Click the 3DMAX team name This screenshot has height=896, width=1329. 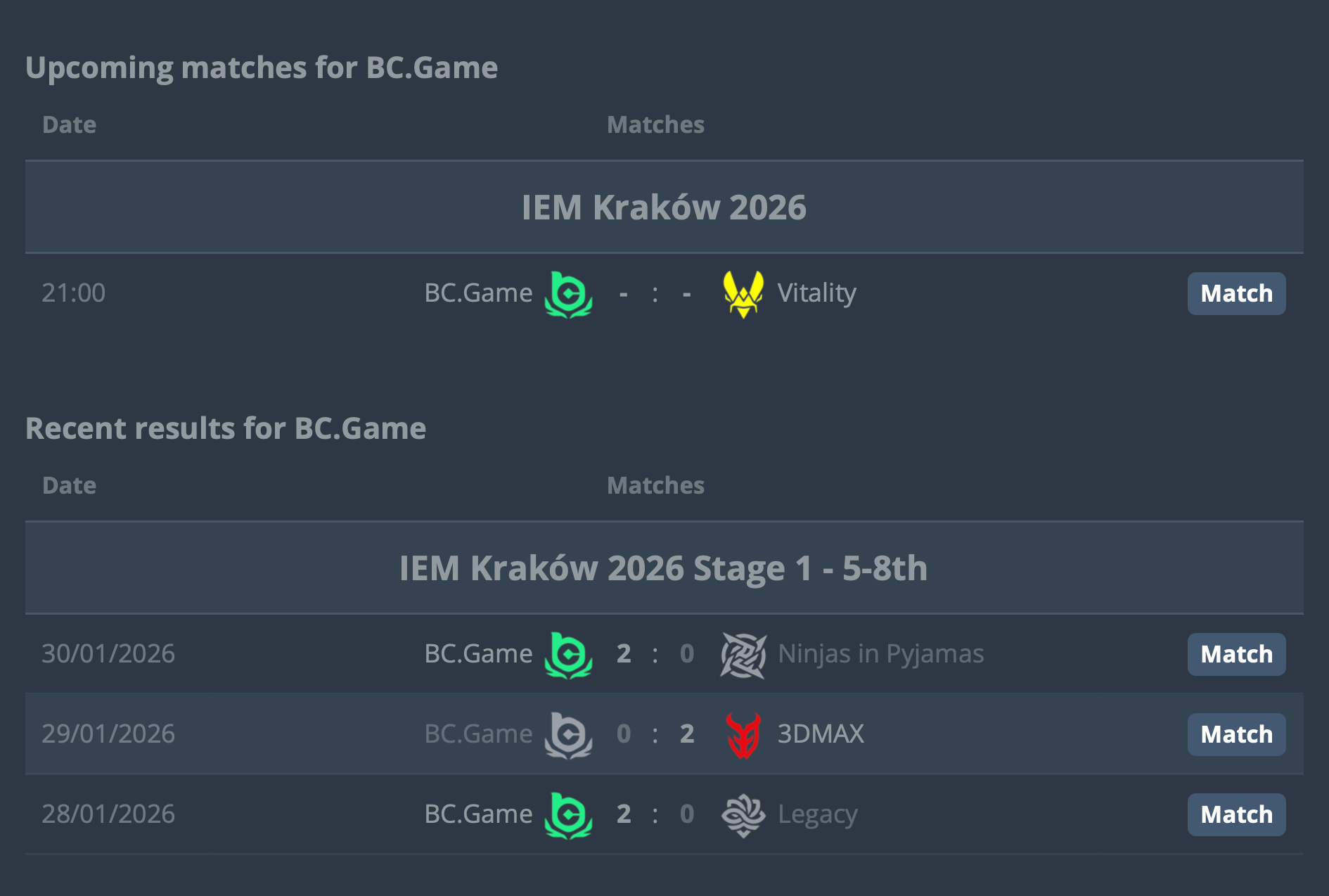(x=821, y=734)
